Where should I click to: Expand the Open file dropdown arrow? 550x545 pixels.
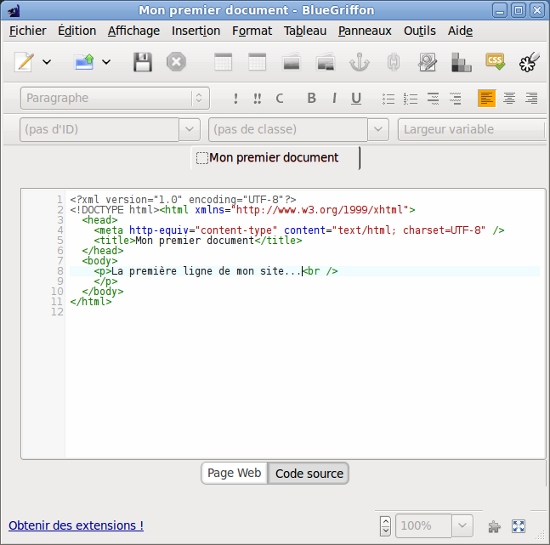coord(106,62)
